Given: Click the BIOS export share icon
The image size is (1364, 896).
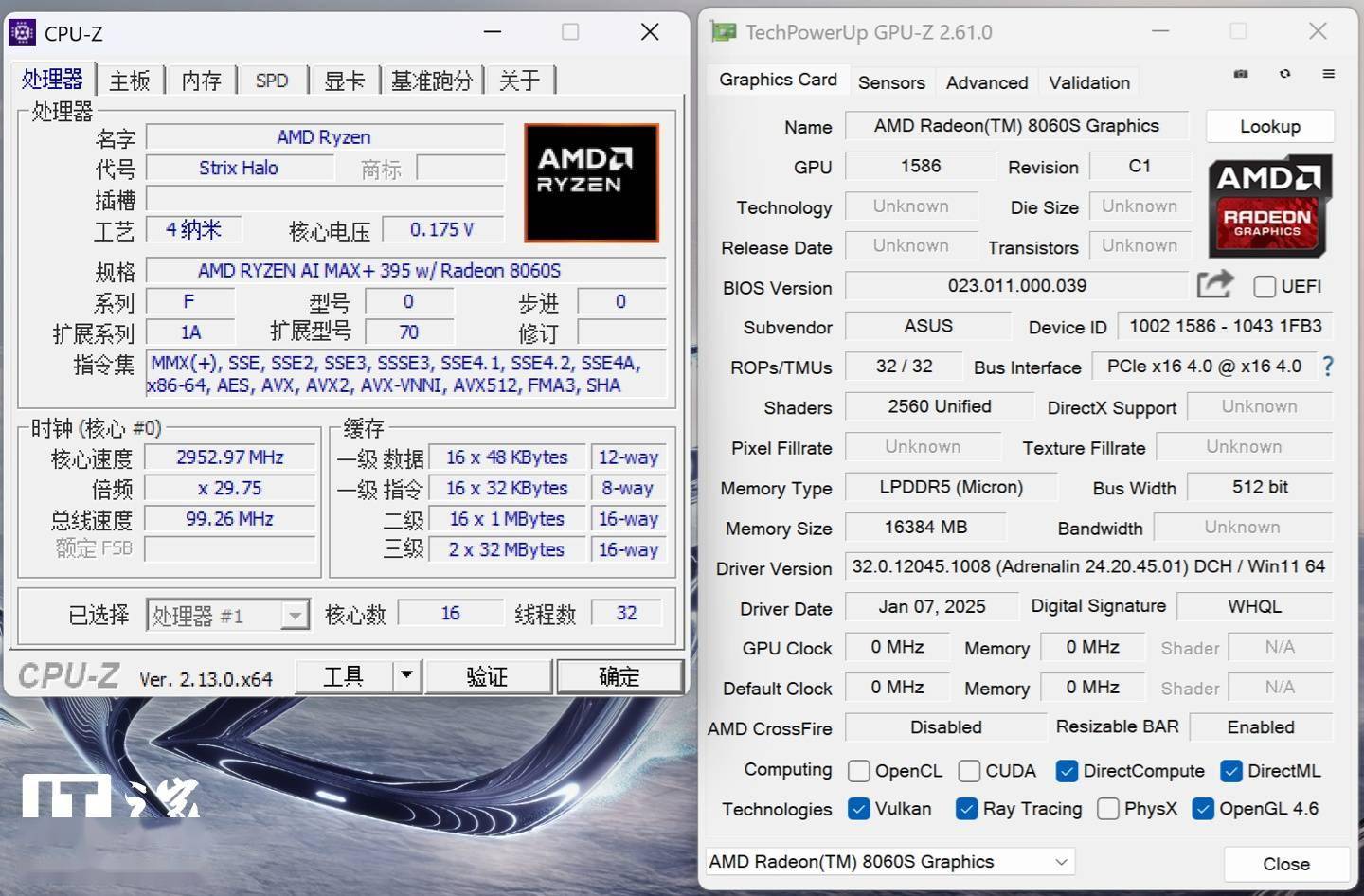Looking at the screenshot, I should coord(1214,284).
